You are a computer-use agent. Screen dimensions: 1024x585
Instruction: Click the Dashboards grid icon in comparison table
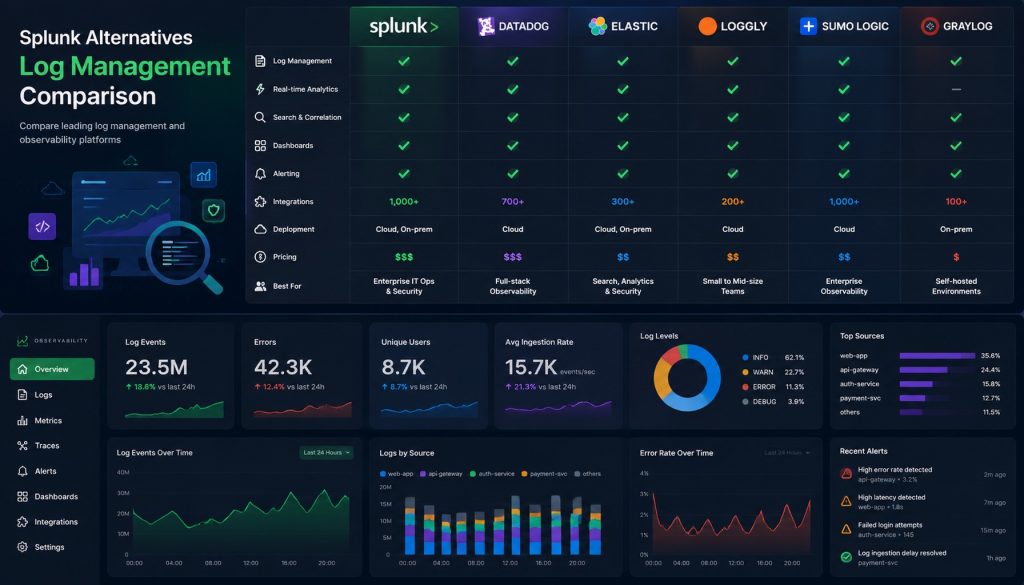[x=260, y=145]
